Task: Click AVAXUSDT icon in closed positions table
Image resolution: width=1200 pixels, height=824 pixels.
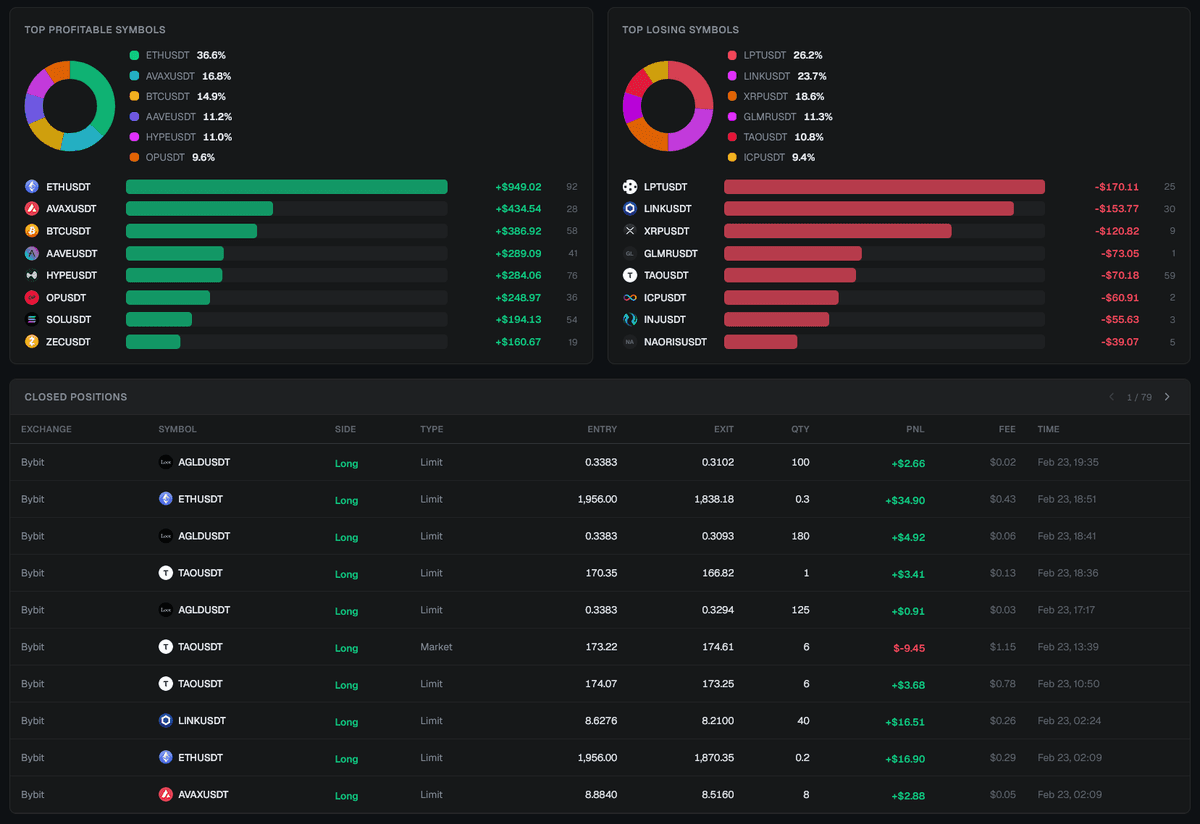Action: 166,795
